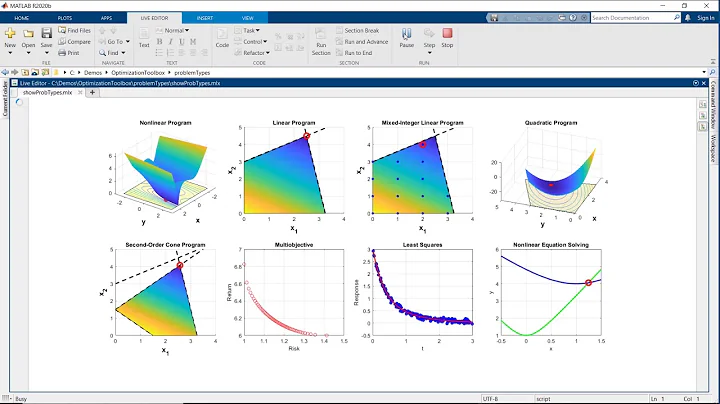Screen dimensions: 720x404
Task: Go up one folder level
Action: 25,73
